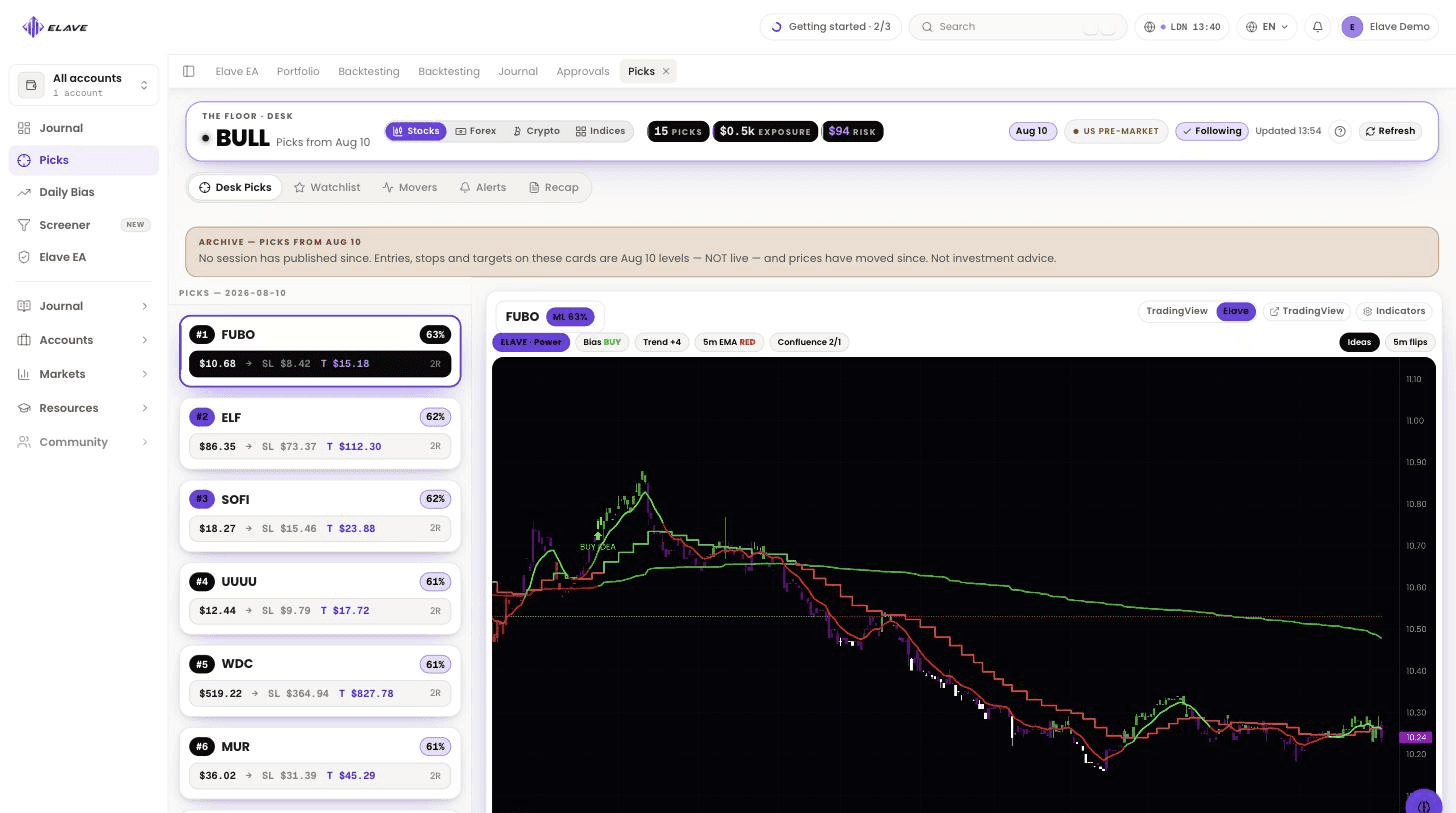Switch asset class to Indices
1456x813 pixels.
(x=600, y=131)
